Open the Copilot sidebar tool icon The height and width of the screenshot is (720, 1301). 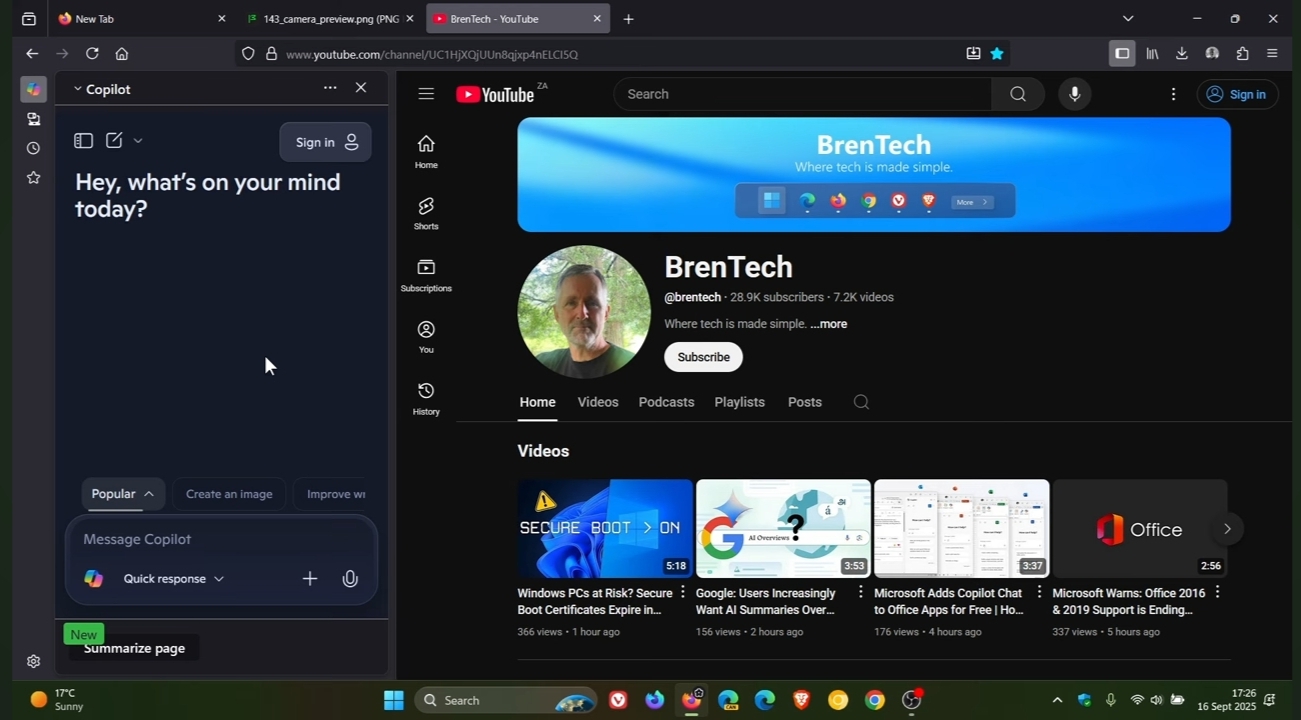click(x=33, y=89)
